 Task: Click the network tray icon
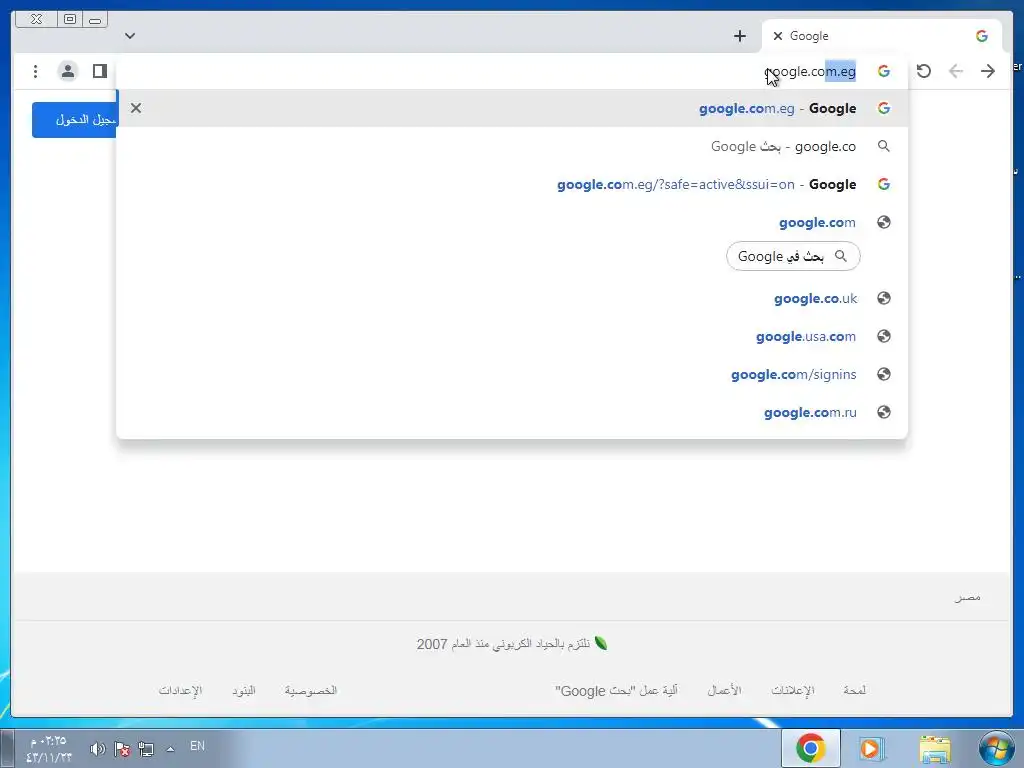(x=146, y=749)
